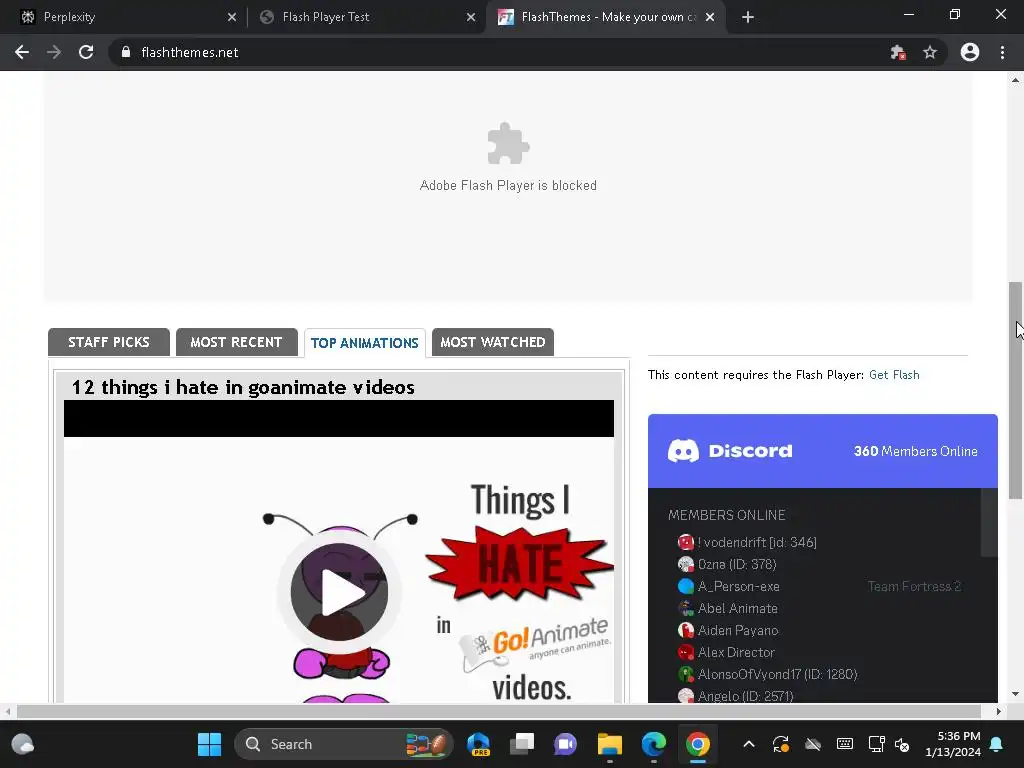Viewport: 1024px width, 768px height.
Task: Click the scroll up arrow of page
Action: coord(1015,80)
